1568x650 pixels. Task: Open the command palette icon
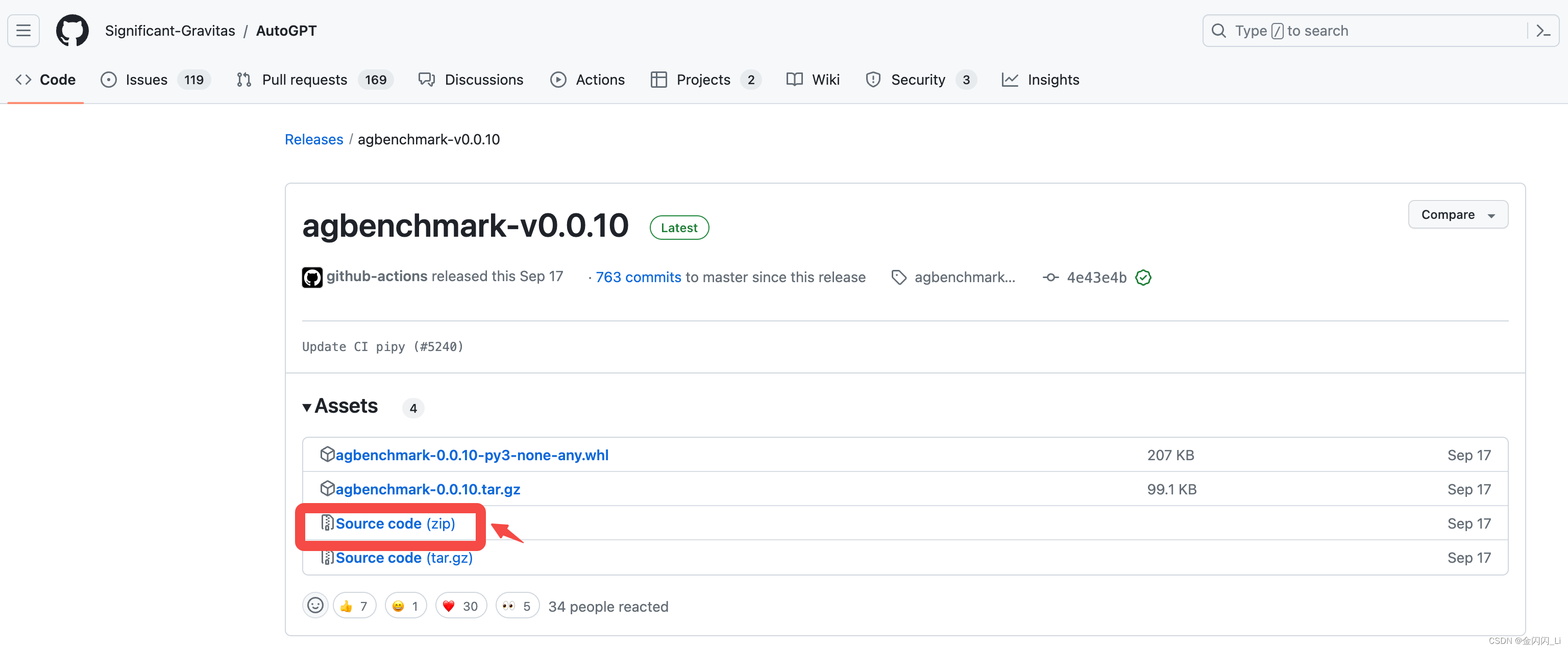coord(1542,31)
